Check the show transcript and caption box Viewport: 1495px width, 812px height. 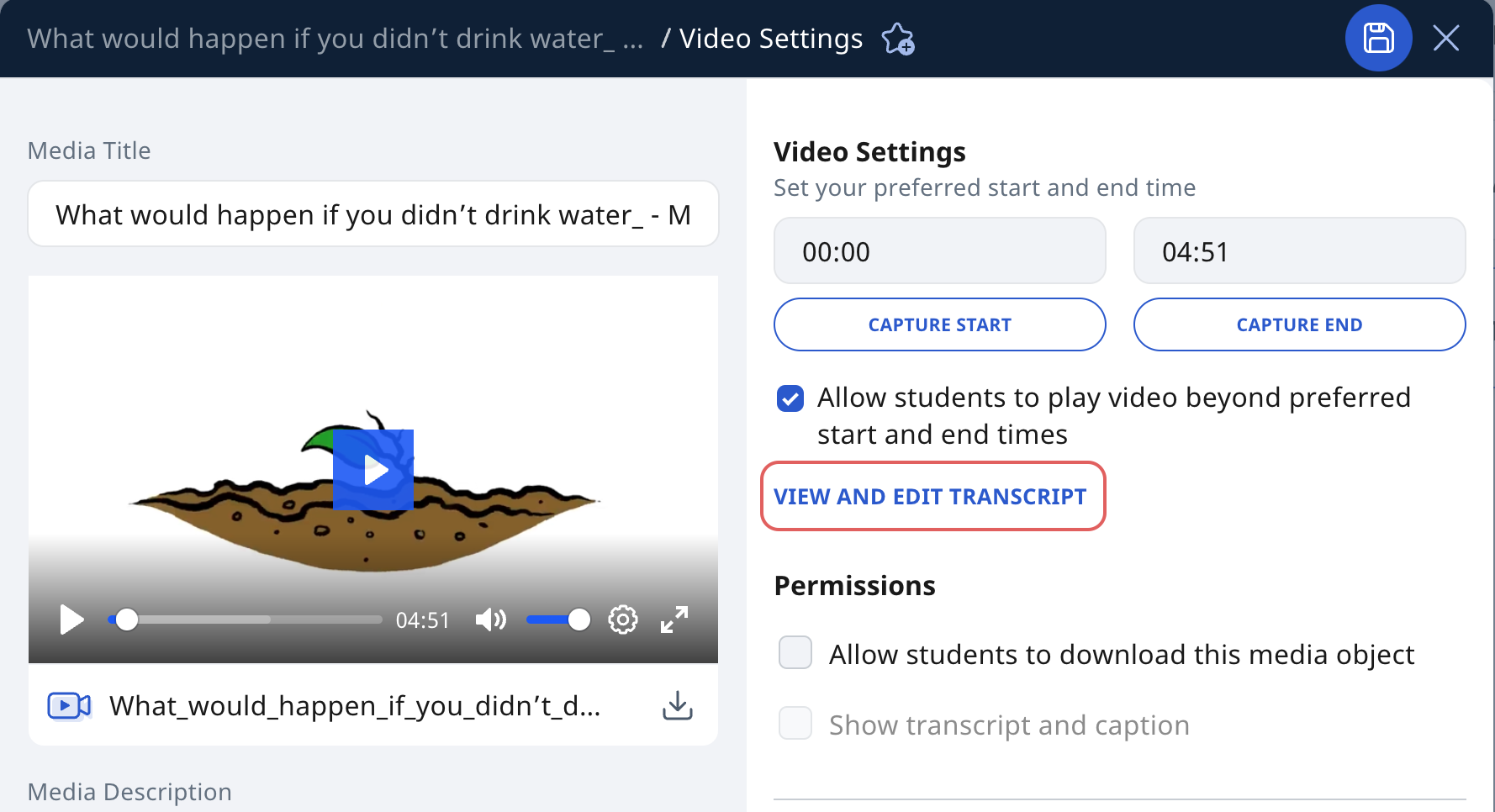point(795,723)
